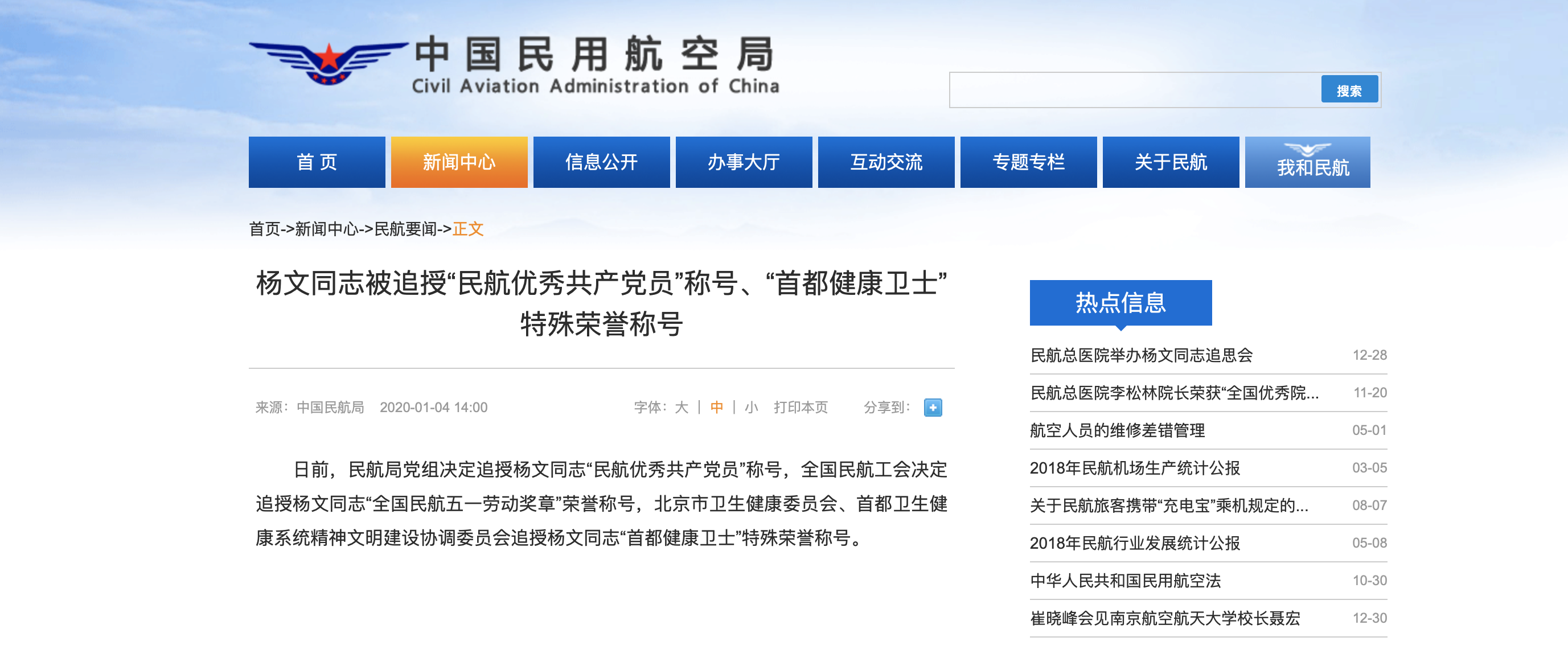This screenshot has height=666, width=1568.
Task: Click the CAAC winged star logo
Action: [328, 63]
